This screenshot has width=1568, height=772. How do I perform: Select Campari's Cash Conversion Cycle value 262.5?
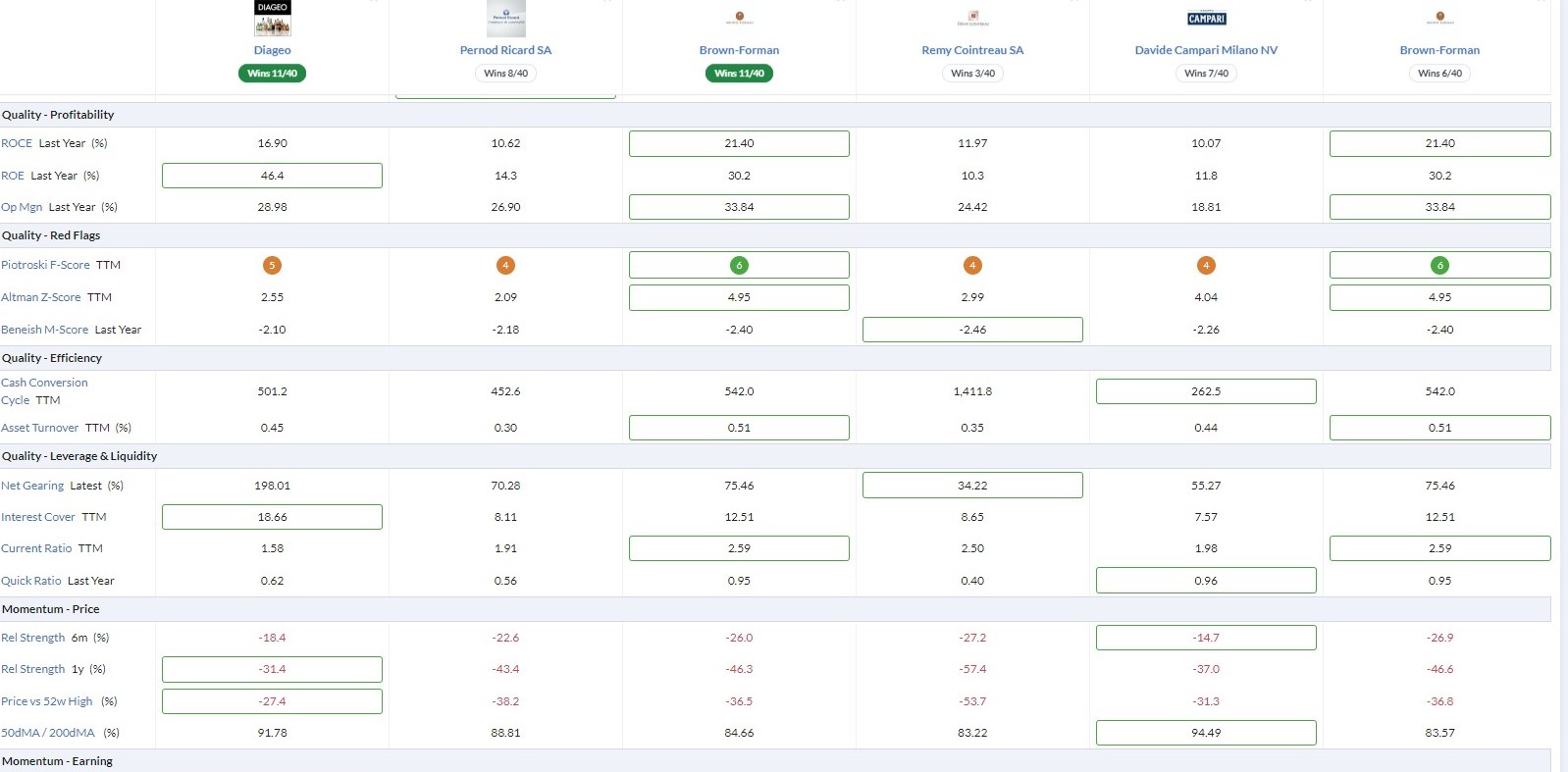click(x=1206, y=391)
